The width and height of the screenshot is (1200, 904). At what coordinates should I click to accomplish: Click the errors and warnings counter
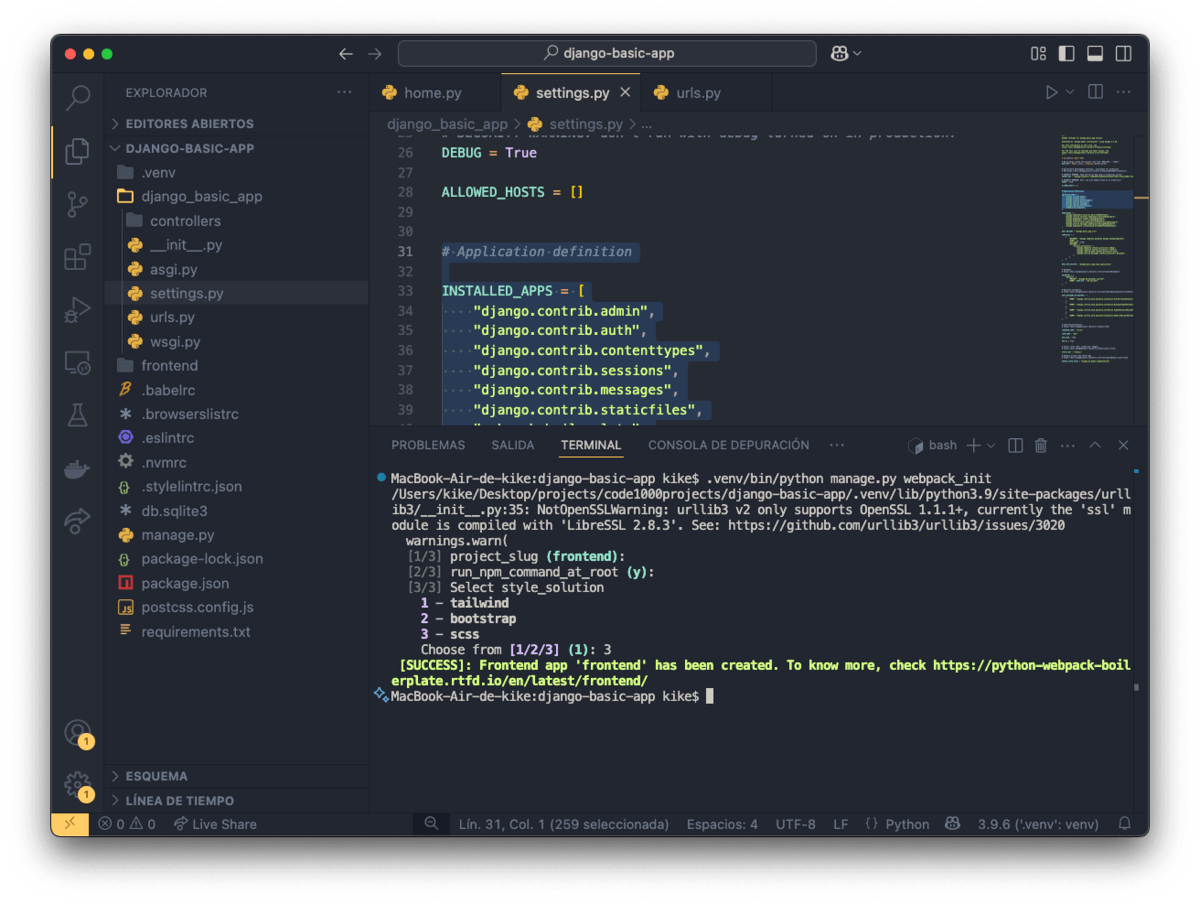126,824
